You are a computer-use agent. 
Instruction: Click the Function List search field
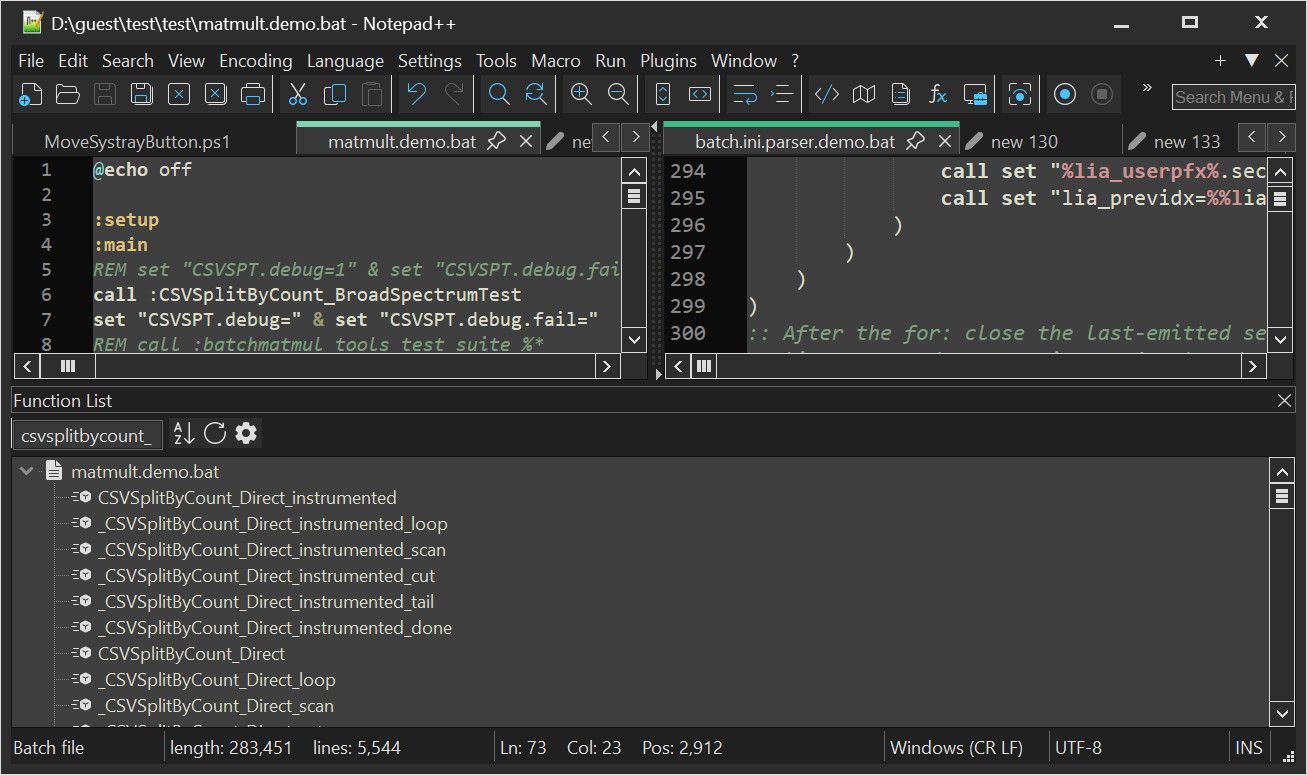pos(87,435)
